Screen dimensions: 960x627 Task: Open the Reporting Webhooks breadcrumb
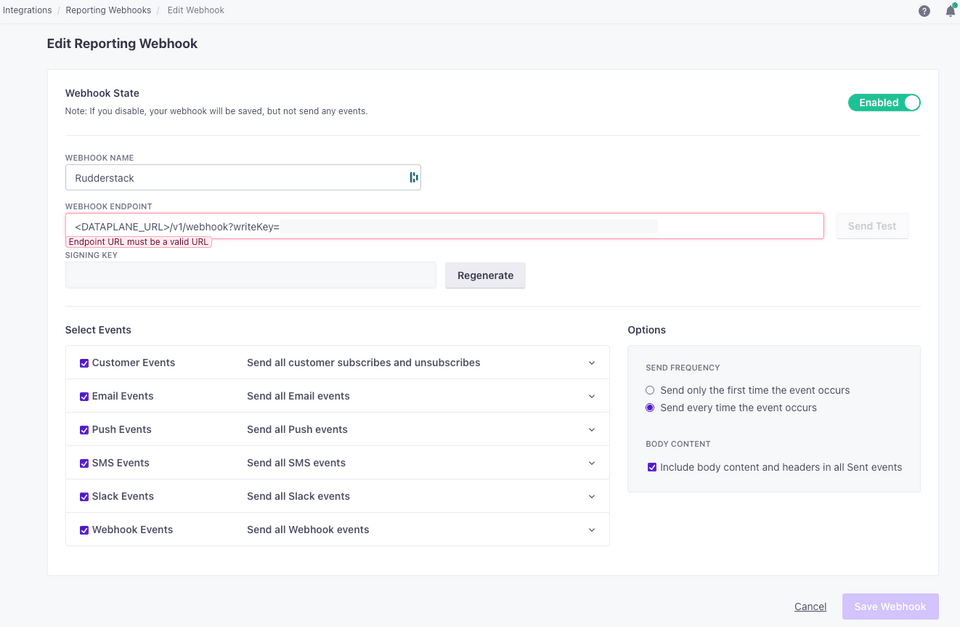click(108, 10)
